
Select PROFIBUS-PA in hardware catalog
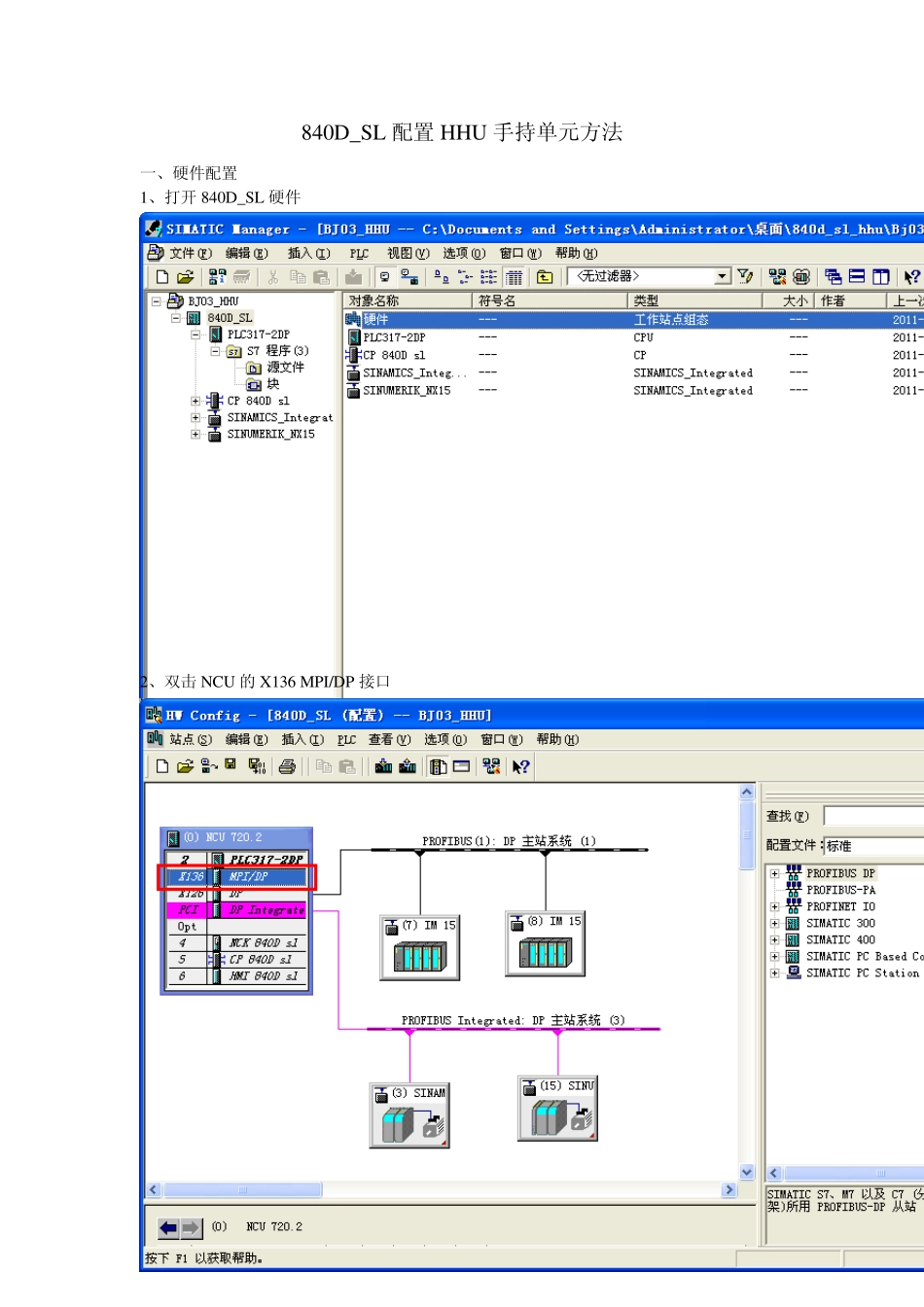pos(840,890)
